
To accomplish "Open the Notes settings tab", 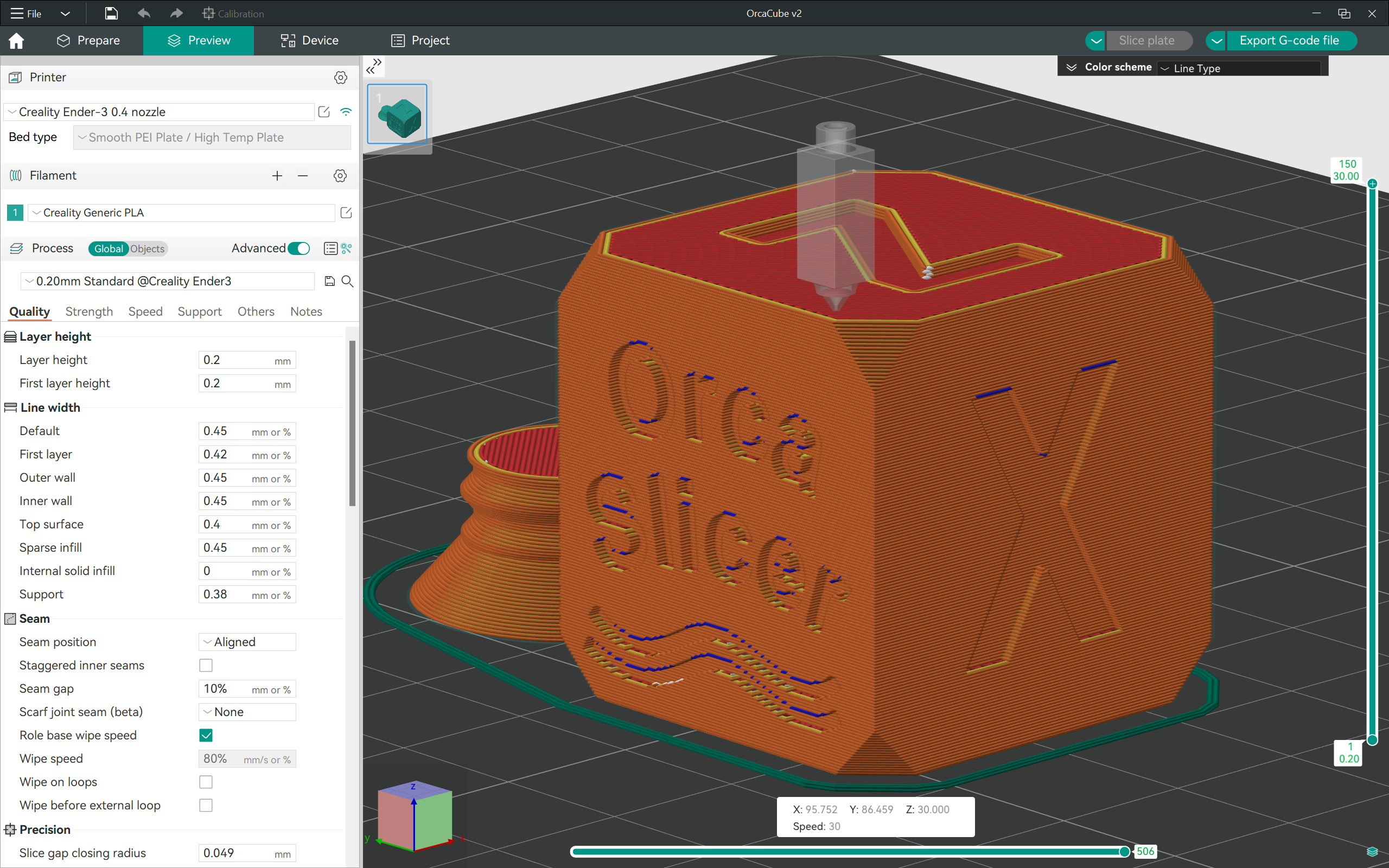I will (306, 312).
